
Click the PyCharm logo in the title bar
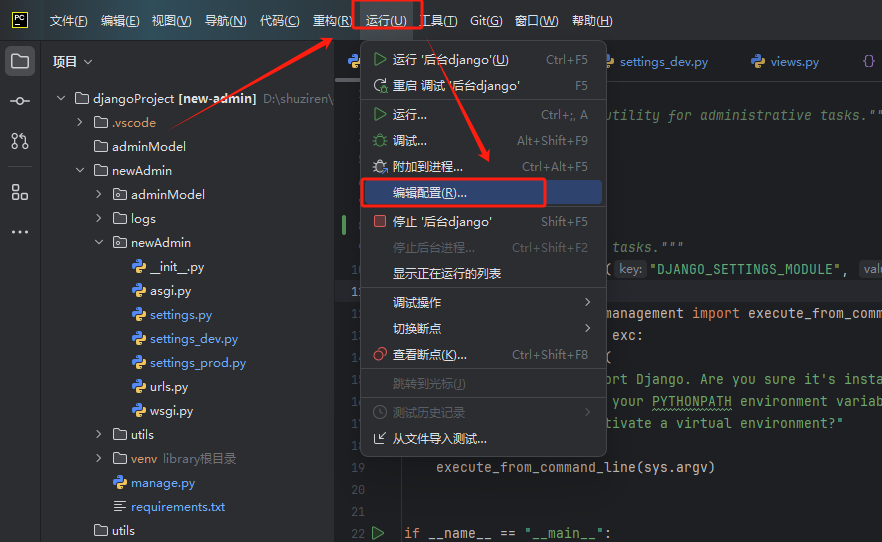tap(20, 20)
